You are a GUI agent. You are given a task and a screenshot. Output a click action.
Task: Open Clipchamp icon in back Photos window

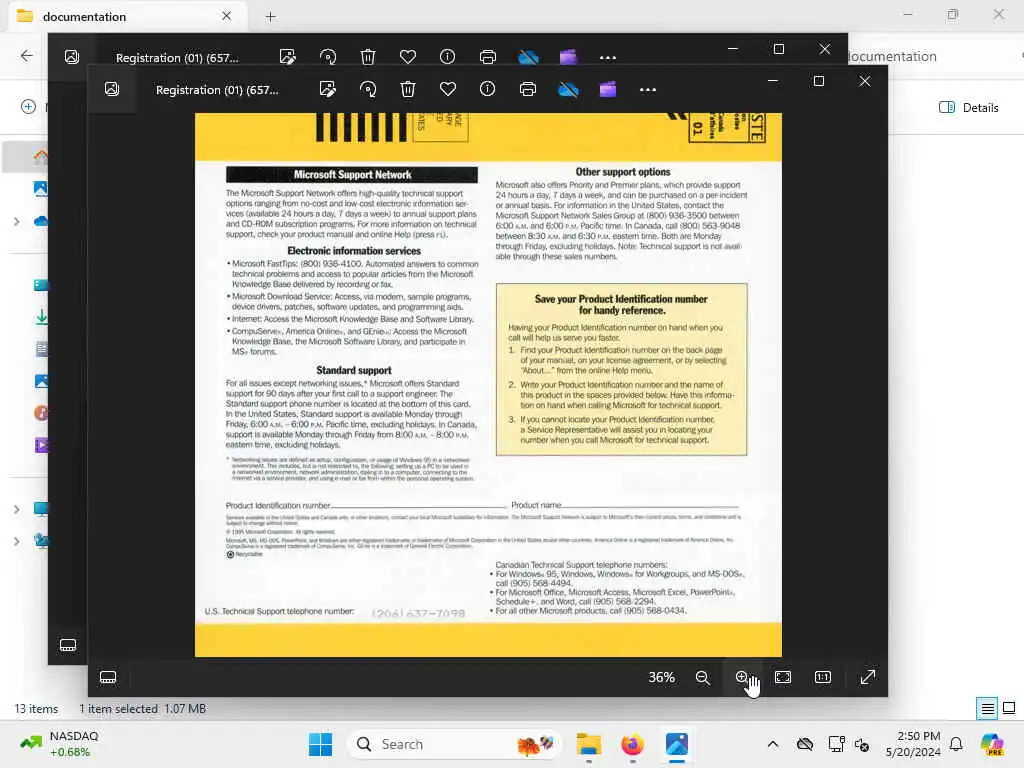click(568, 57)
